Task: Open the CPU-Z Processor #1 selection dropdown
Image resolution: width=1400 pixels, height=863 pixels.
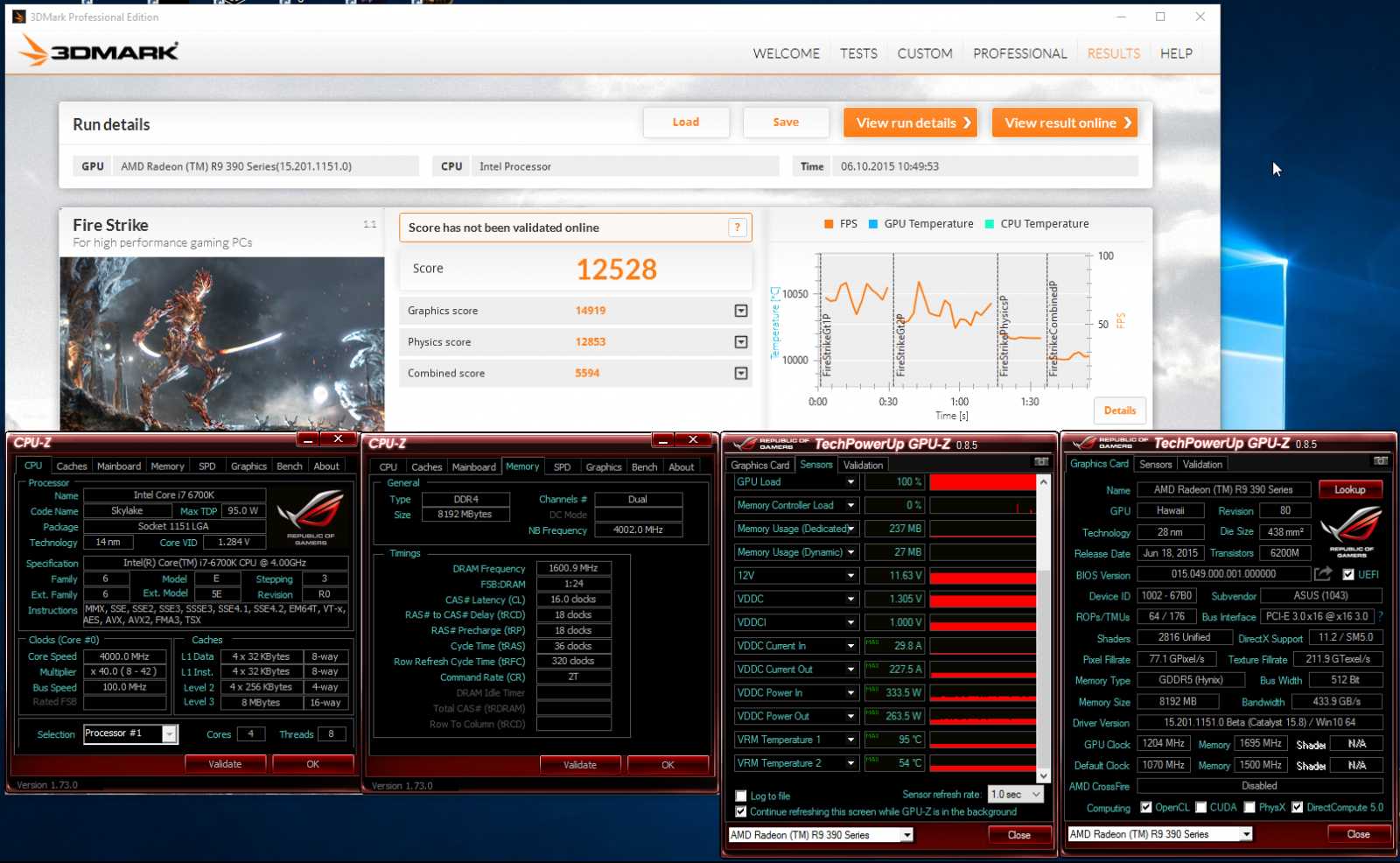Action: pyautogui.click(x=170, y=734)
